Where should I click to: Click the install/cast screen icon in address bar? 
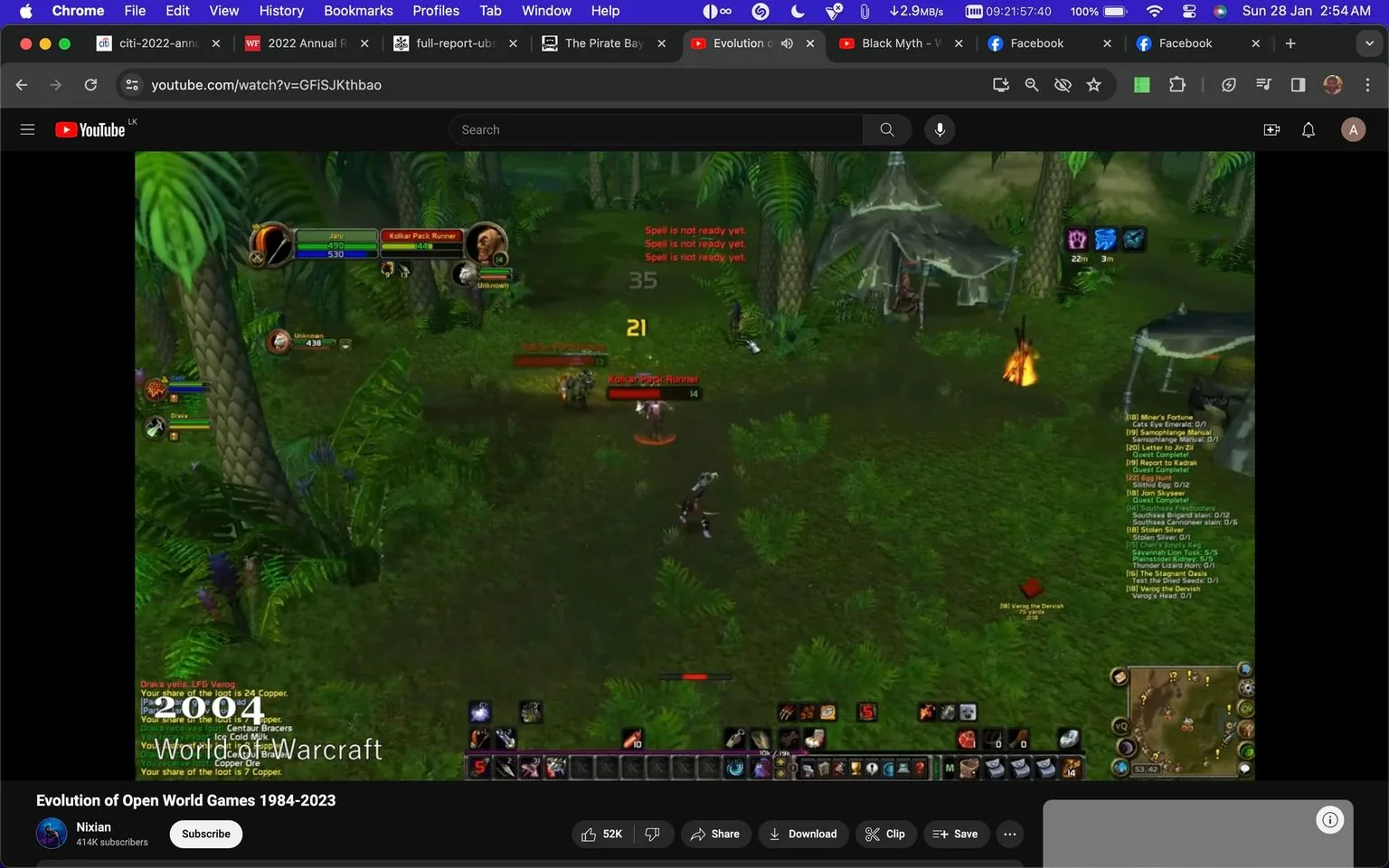click(1001, 85)
